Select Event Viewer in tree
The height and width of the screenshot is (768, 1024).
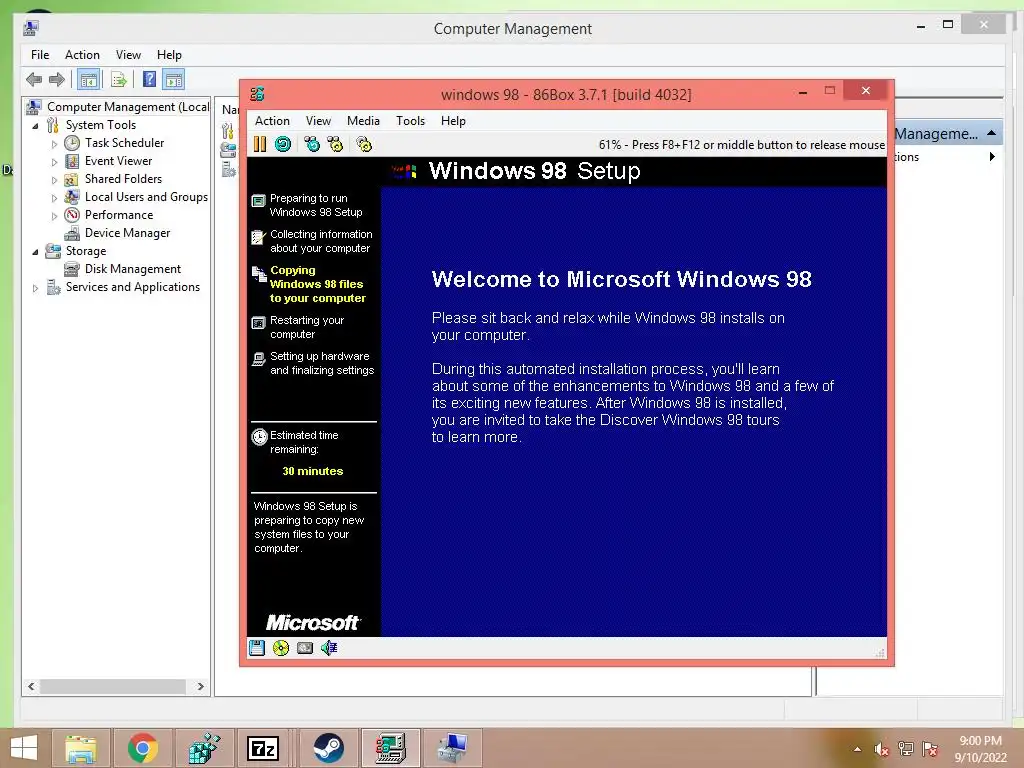click(118, 161)
